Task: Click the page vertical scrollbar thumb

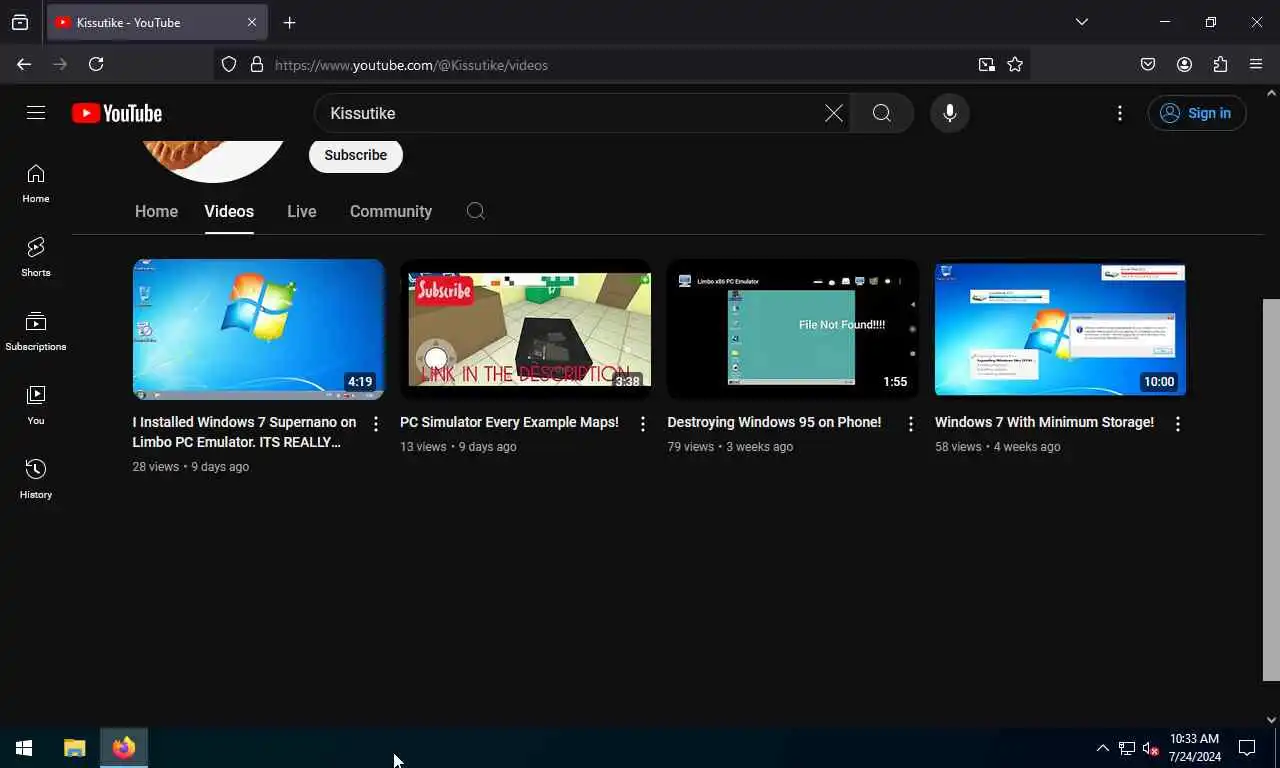Action: (x=1271, y=490)
